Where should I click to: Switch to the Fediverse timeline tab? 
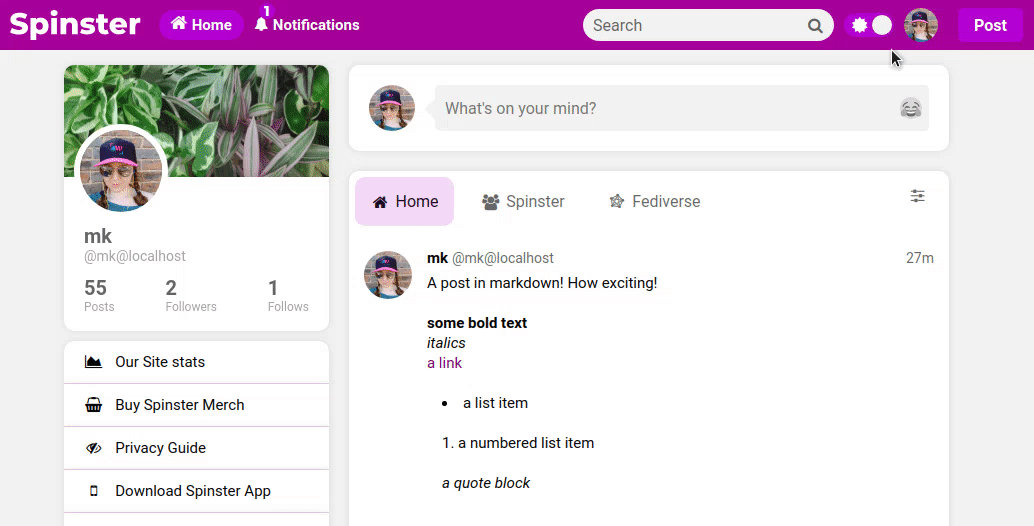click(x=655, y=202)
